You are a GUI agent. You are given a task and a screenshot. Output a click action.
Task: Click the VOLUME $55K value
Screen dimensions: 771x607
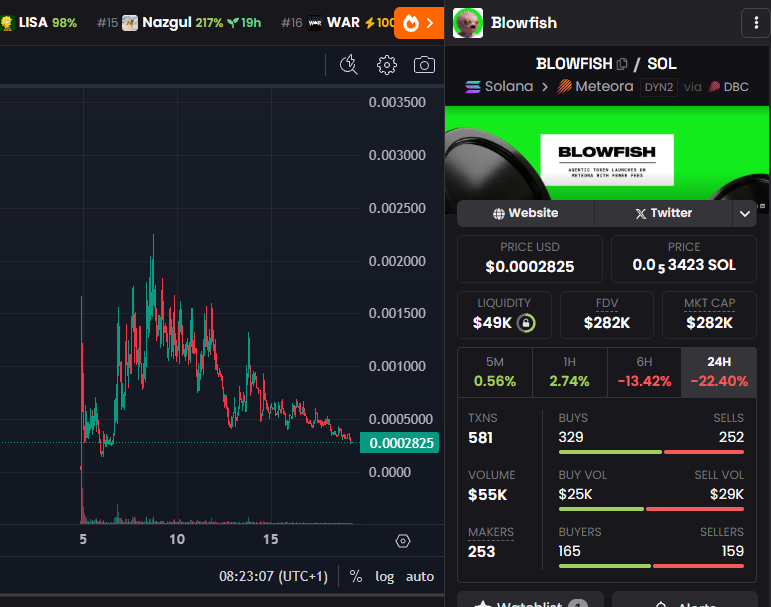(487, 494)
